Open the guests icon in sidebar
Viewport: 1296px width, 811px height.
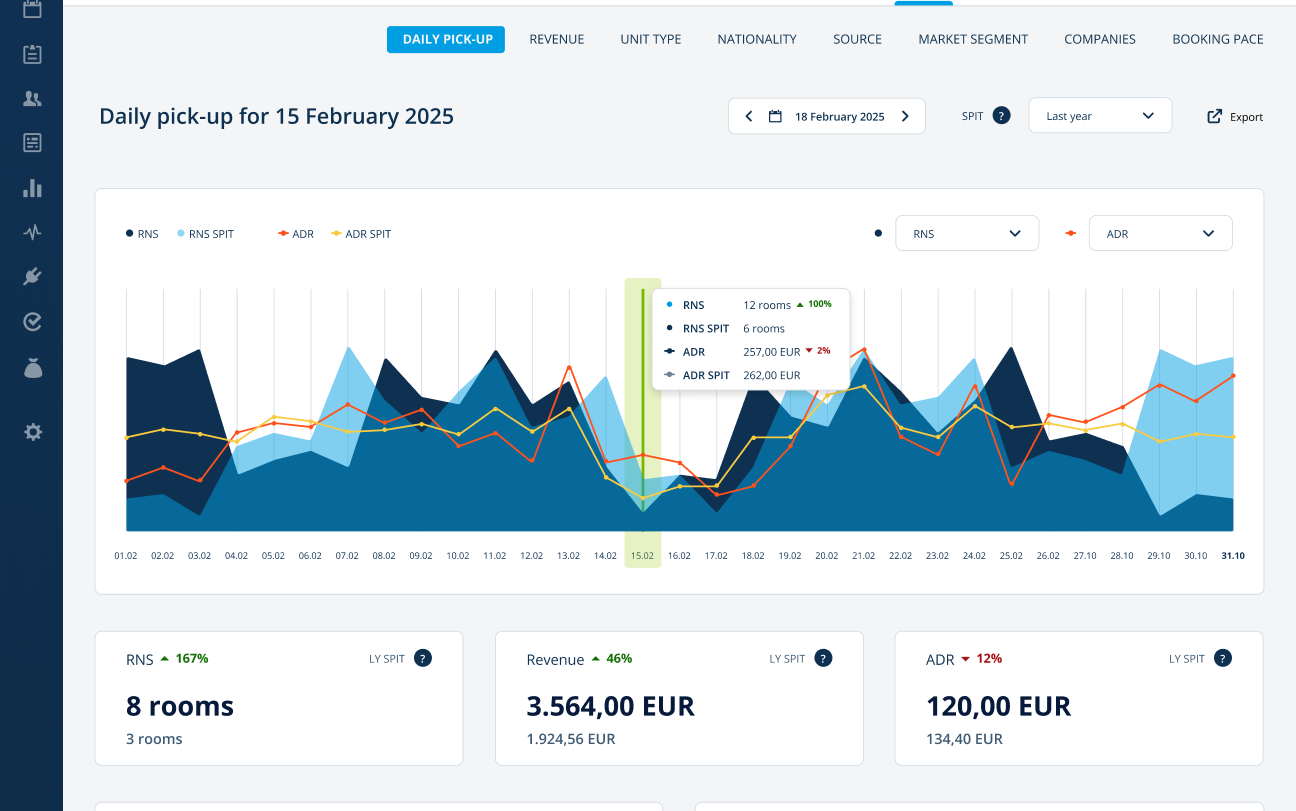click(x=32, y=98)
